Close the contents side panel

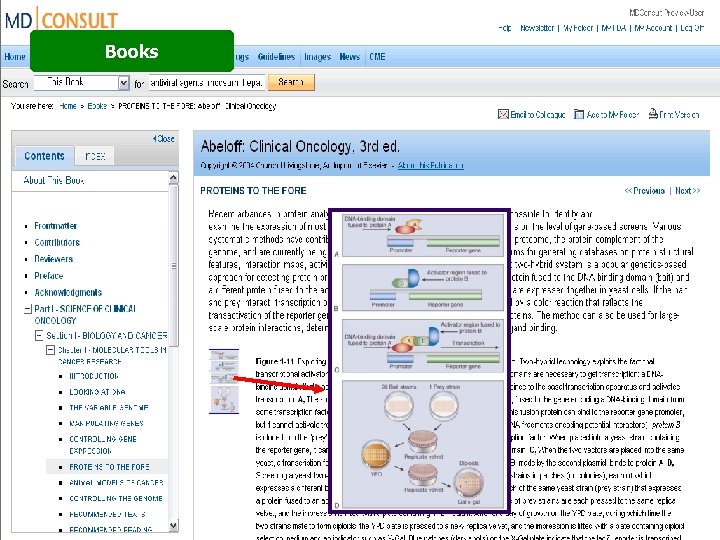tap(163, 139)
